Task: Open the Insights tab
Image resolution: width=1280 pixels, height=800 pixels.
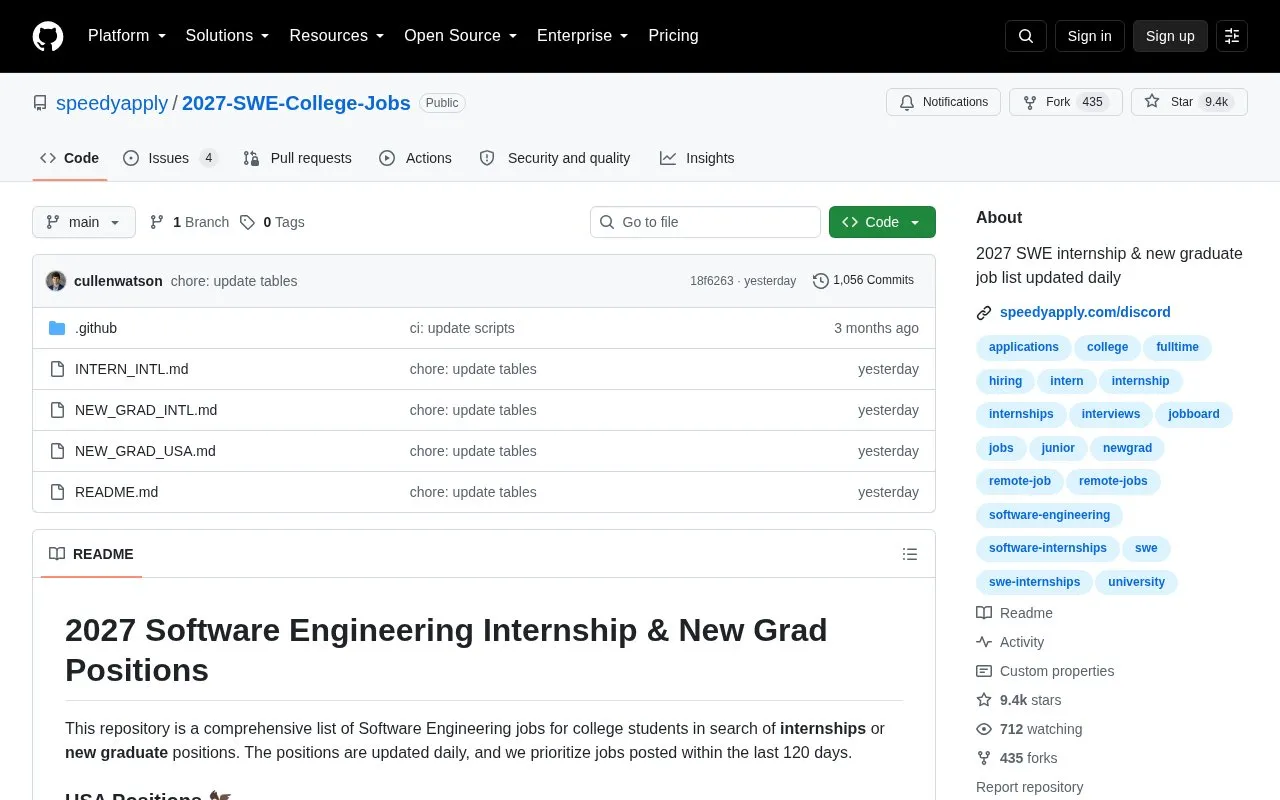Action: 697,158
